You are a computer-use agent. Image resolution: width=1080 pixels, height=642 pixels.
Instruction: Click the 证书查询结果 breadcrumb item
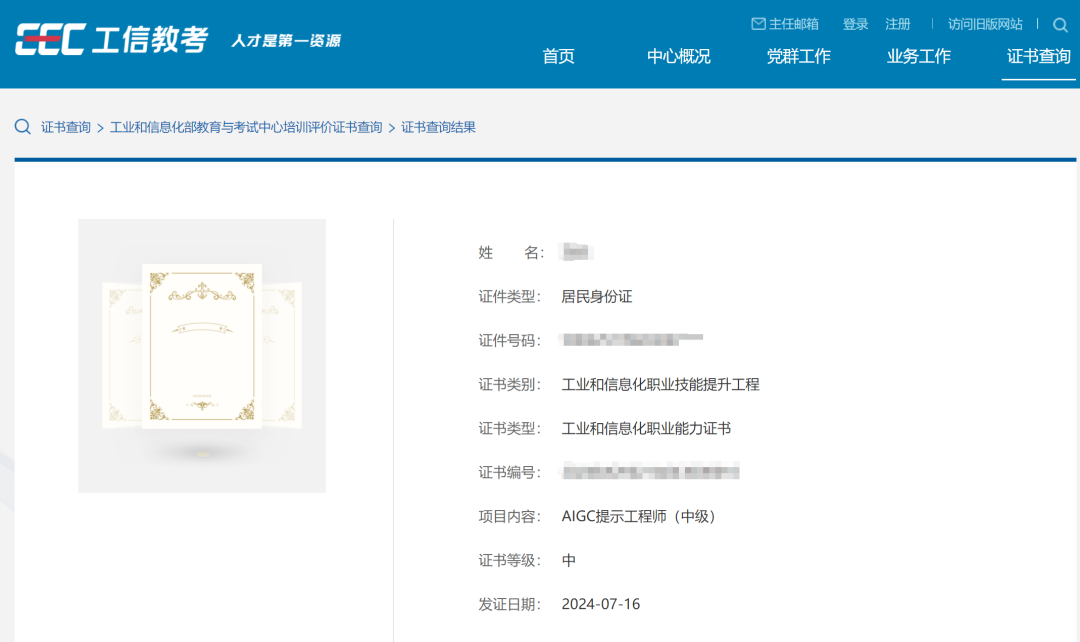click(438, 127)
